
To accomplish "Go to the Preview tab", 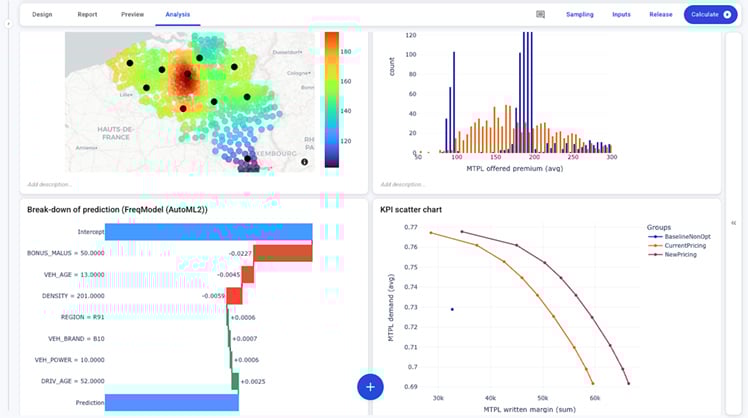I will (x=132, y=15).
